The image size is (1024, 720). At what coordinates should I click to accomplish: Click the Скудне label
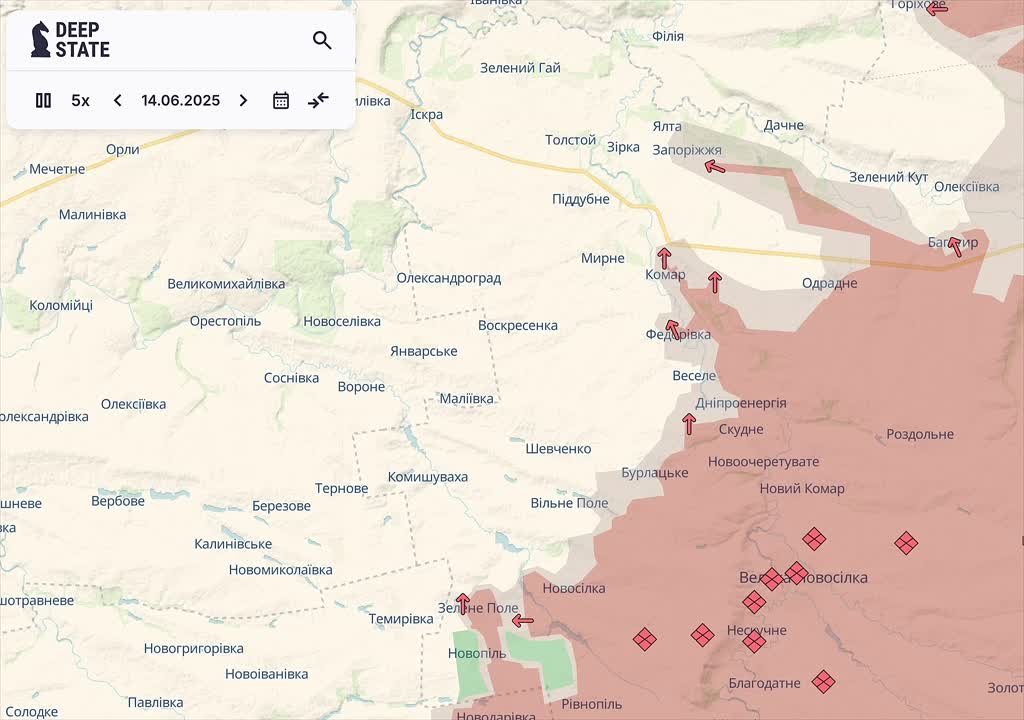741,429
